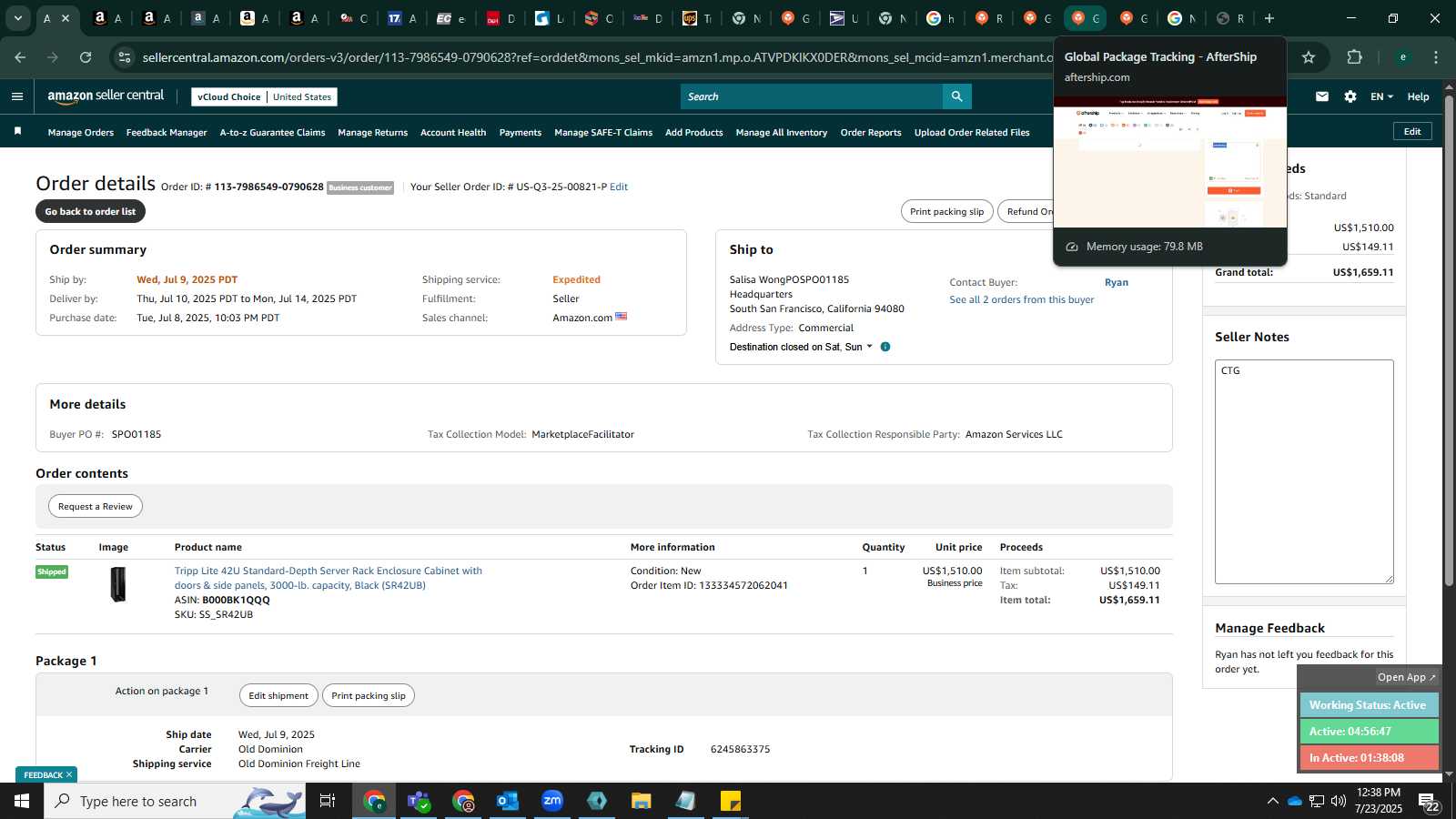Image resolution: width=1456 pixels, height=819 pixels.
Task: Open Manage SAFE-T Claims
Action: click(603, 132)
